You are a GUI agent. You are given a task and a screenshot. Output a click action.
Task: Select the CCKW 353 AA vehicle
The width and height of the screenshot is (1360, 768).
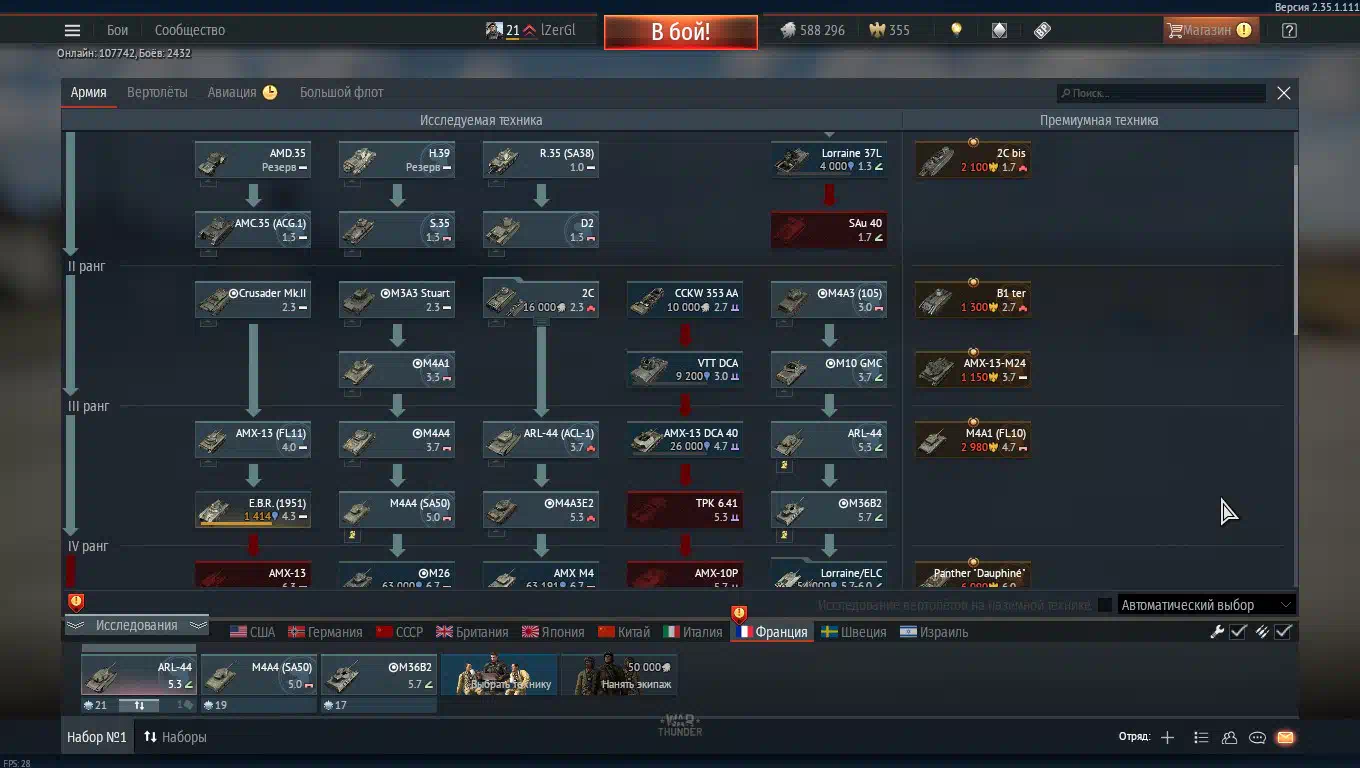click(685, 300)
